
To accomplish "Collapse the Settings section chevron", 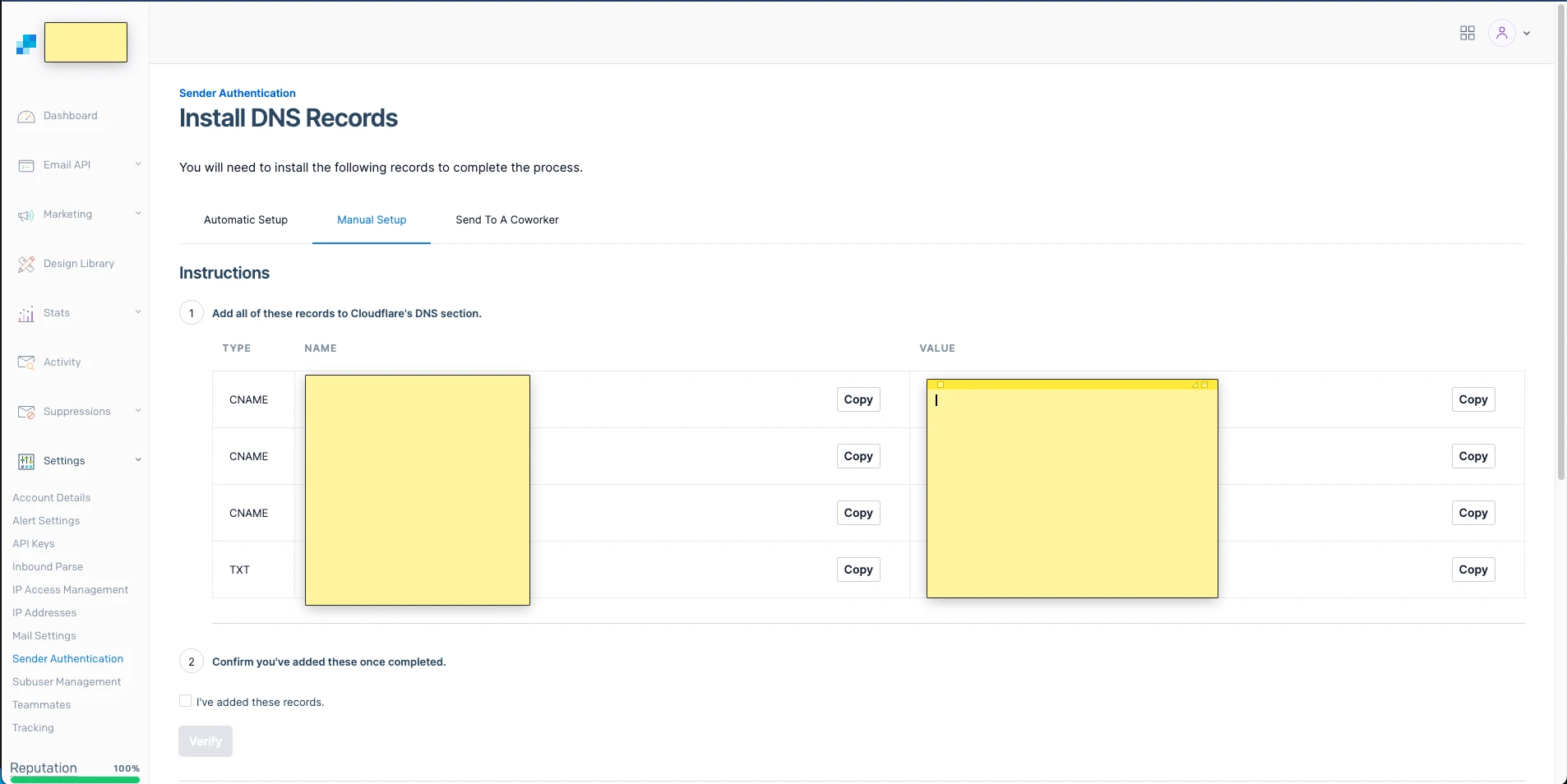I will tap(138, 460).
